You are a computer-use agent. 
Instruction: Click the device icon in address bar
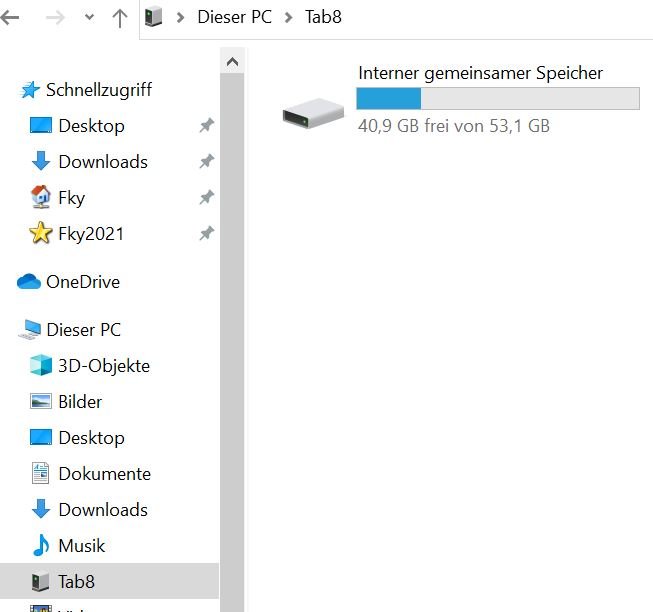(x=153, y=17)
